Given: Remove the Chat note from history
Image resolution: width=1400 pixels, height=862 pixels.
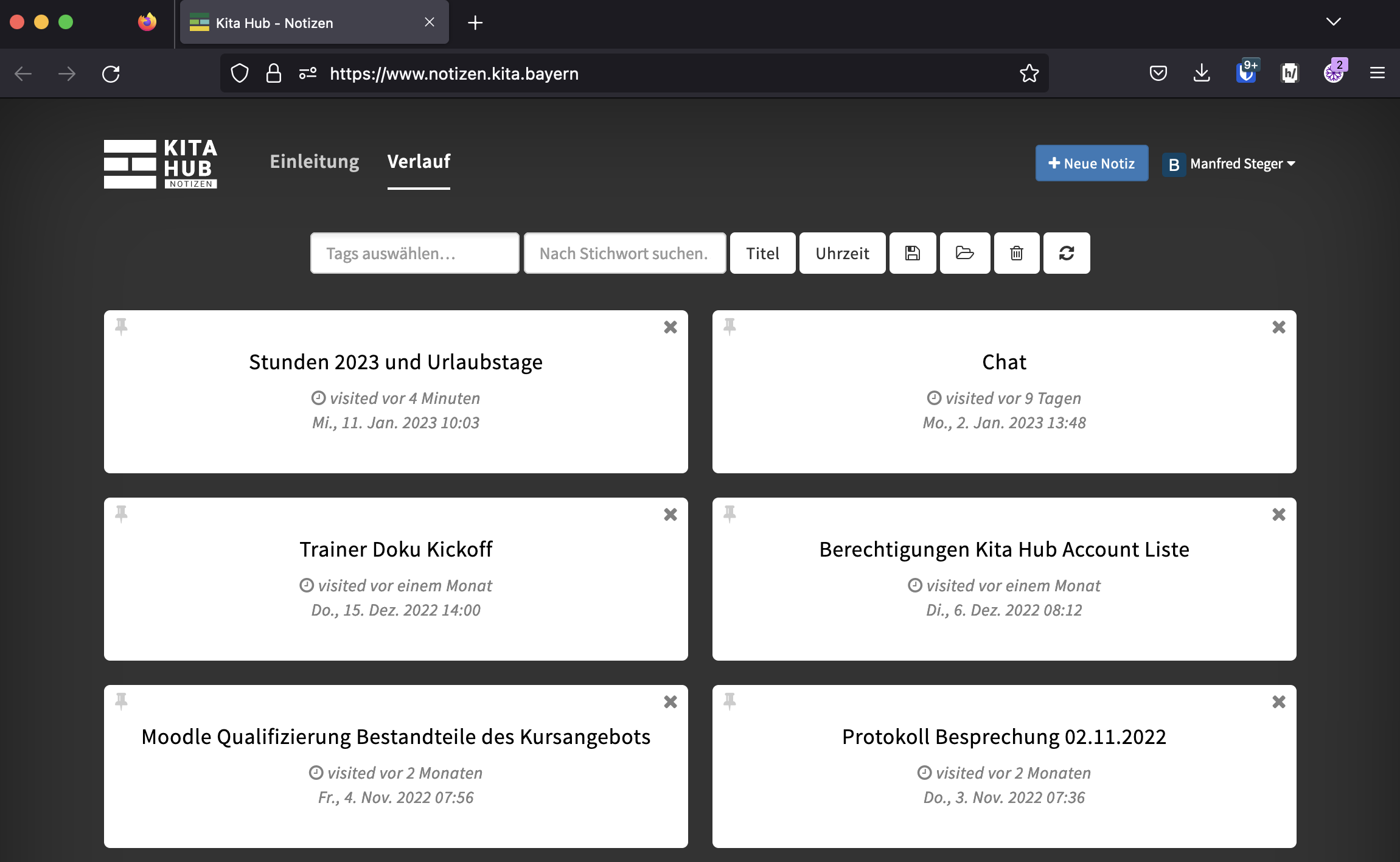Looking at the screenshot, I should [1278, 327].
